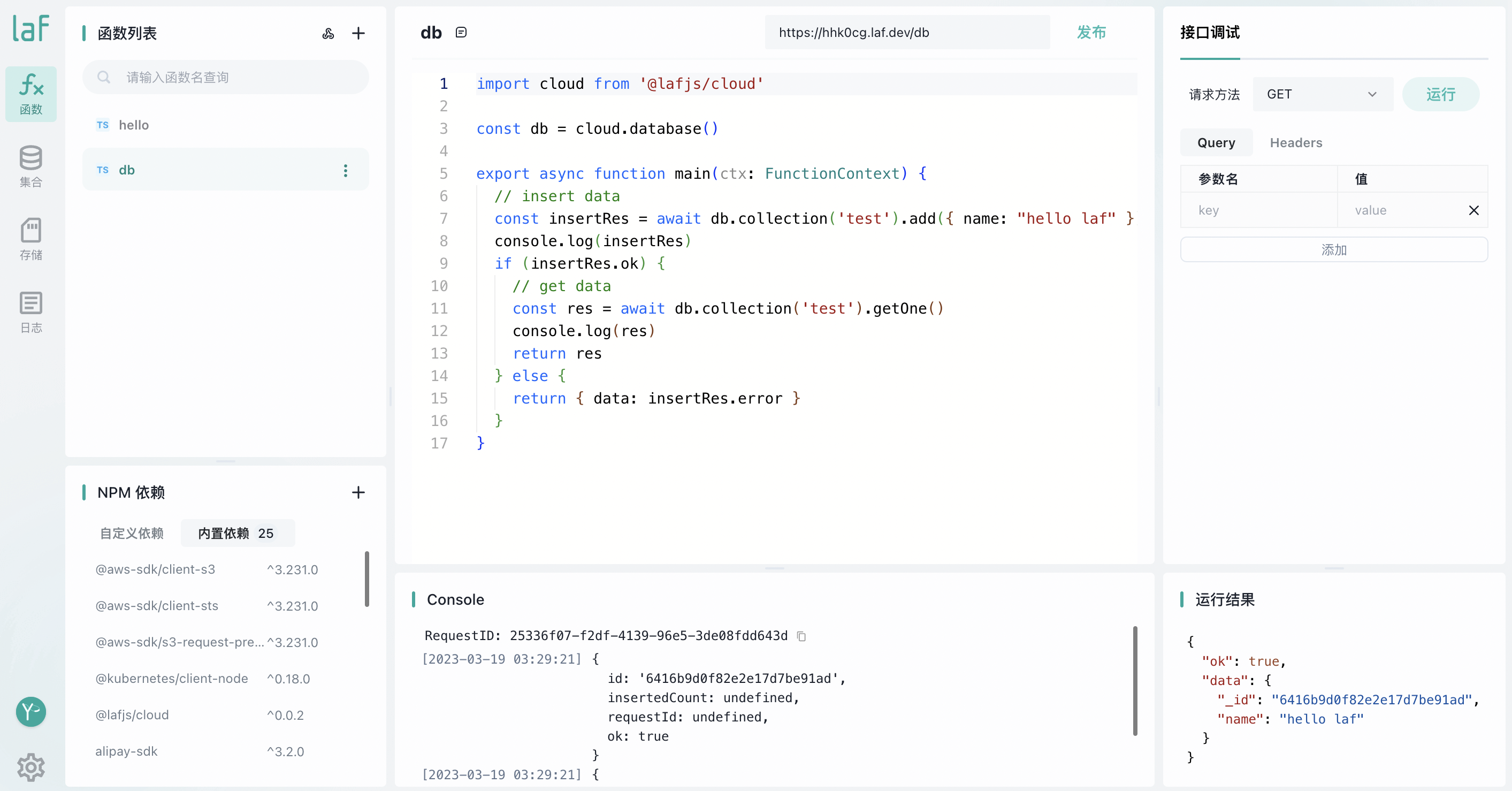This screenshot has width=1512, height=791.
Task: Click 发布 to publish the function
Action: (1090, 32)
